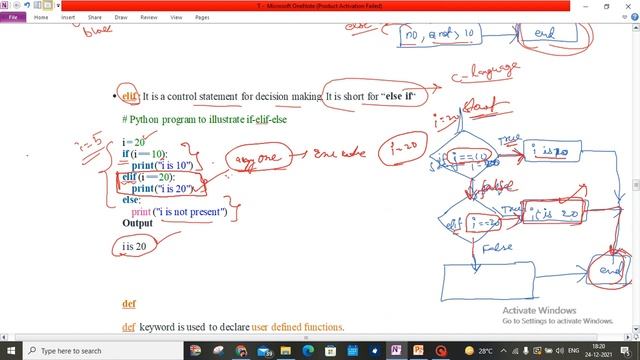This screenshot has width=640, height=360.
Task: Click the 'user defined functions.' orange text
Action: 298,327
